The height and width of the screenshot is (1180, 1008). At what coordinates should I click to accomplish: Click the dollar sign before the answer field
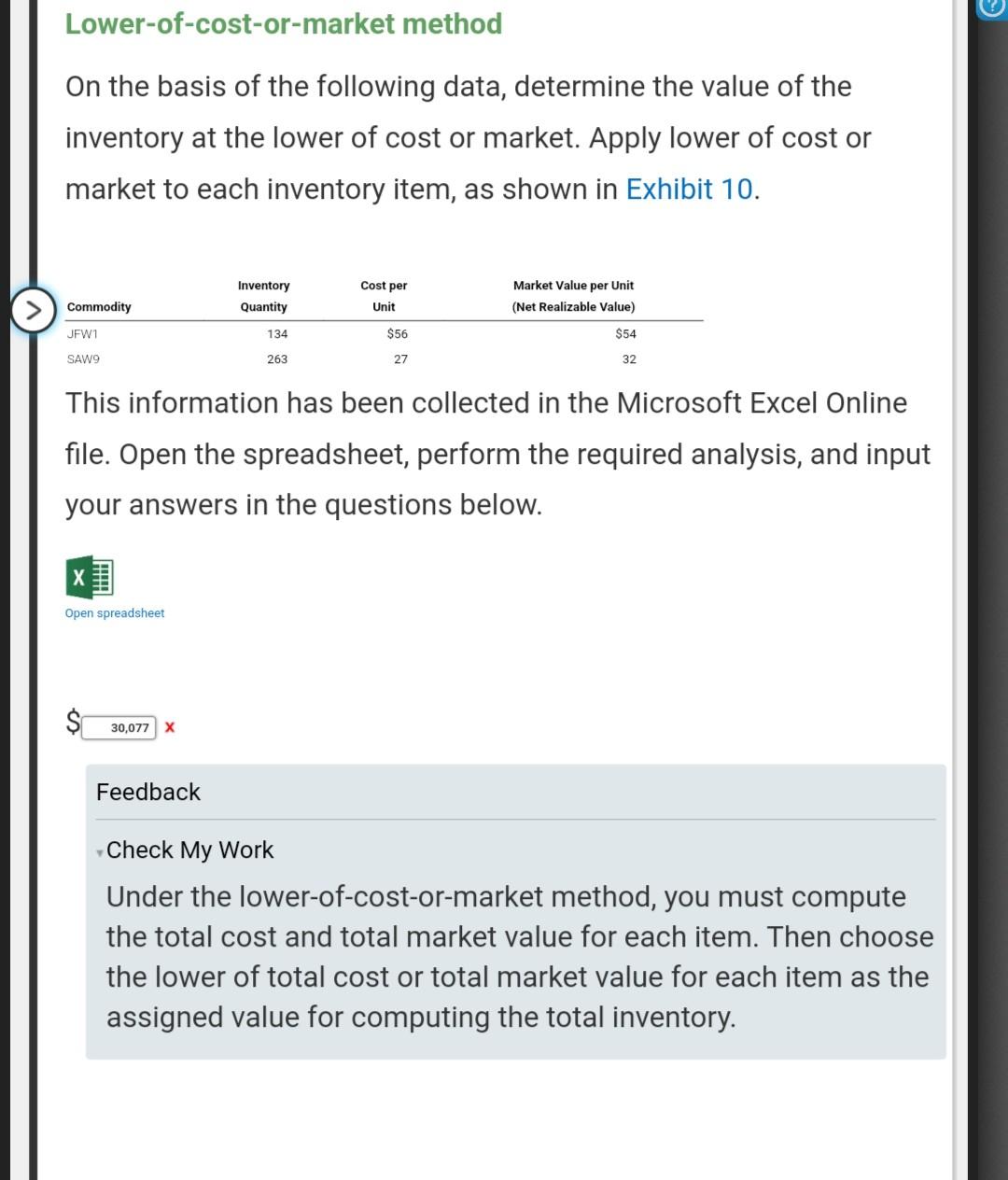pos(73,720)
